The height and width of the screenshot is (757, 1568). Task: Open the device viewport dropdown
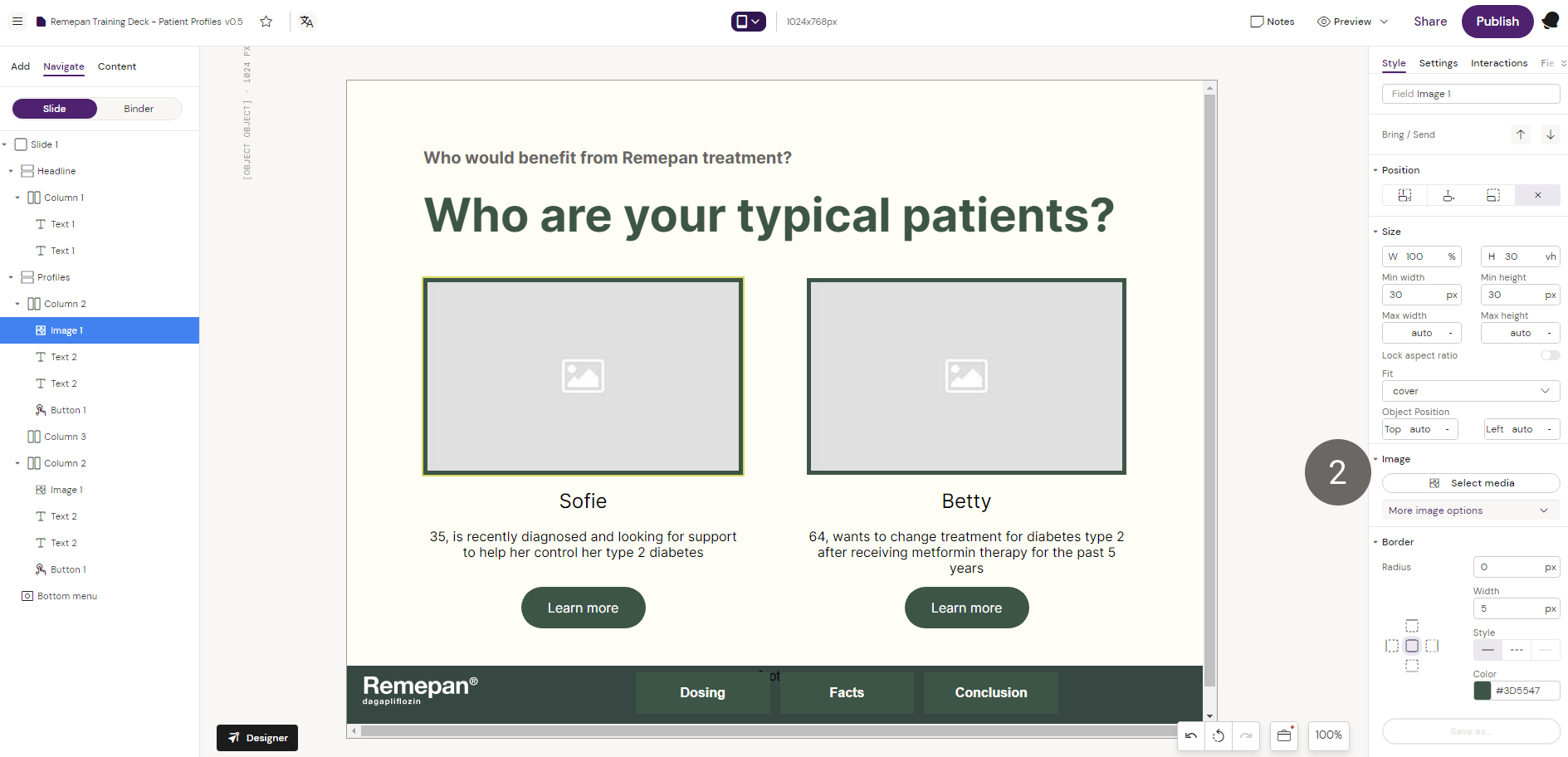(x=748, y=22)
